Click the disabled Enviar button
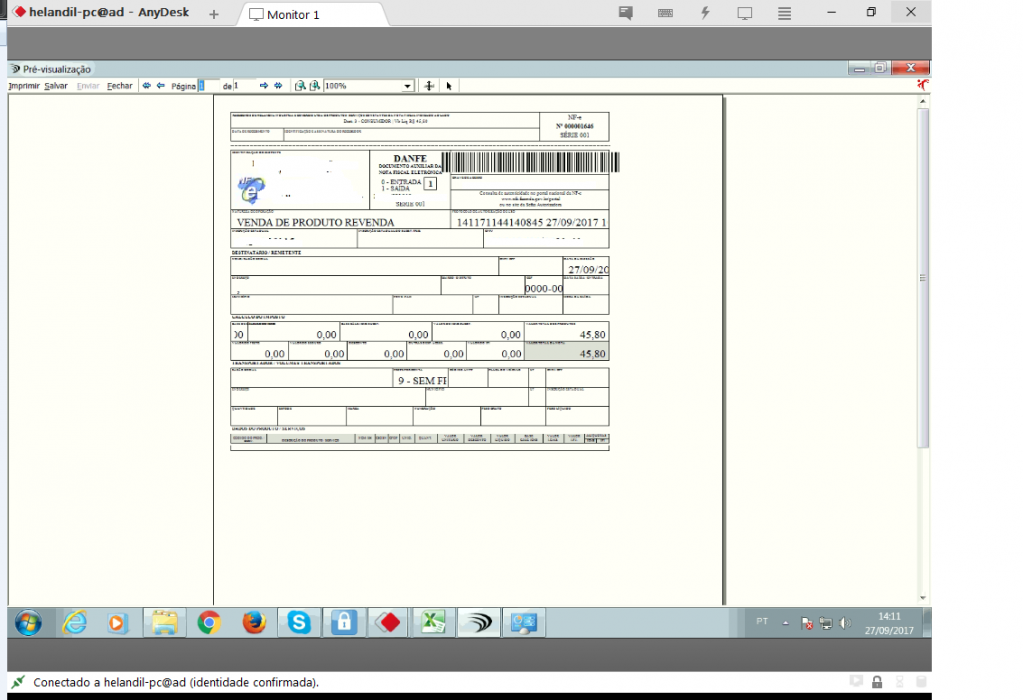 coord(87,85)
